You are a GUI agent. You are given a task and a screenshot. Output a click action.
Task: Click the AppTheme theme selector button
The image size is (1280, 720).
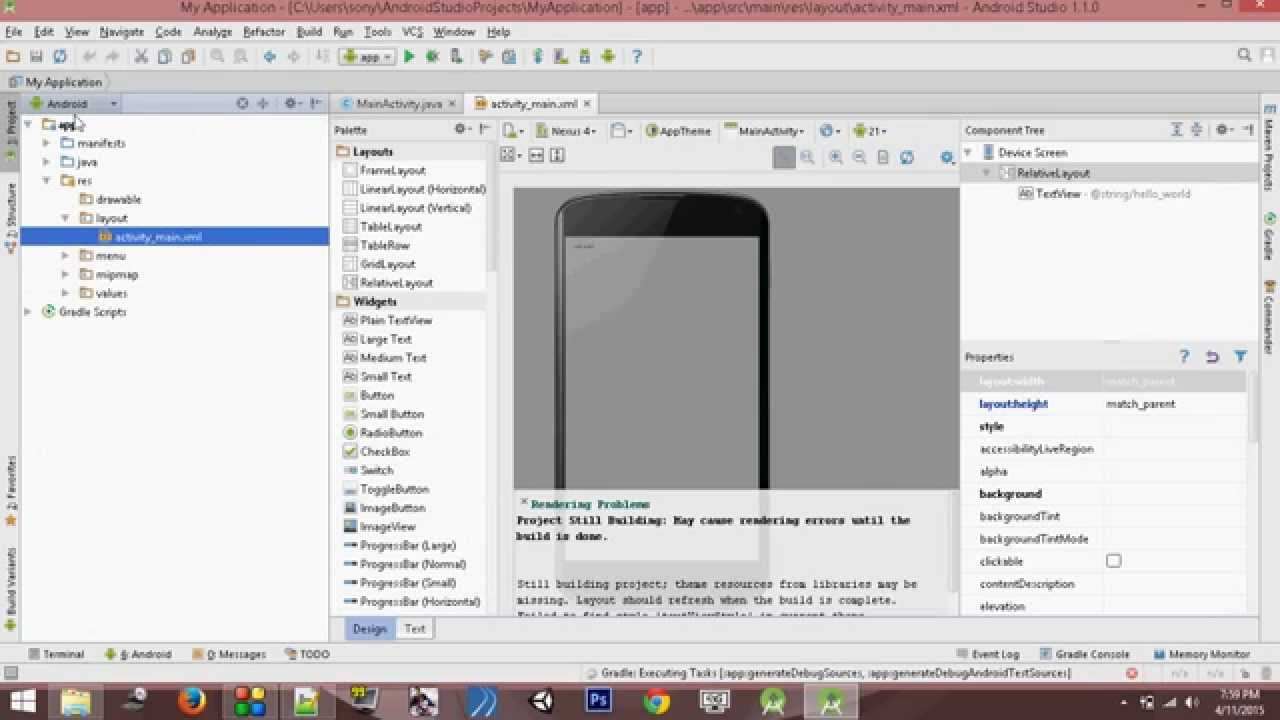679,130
